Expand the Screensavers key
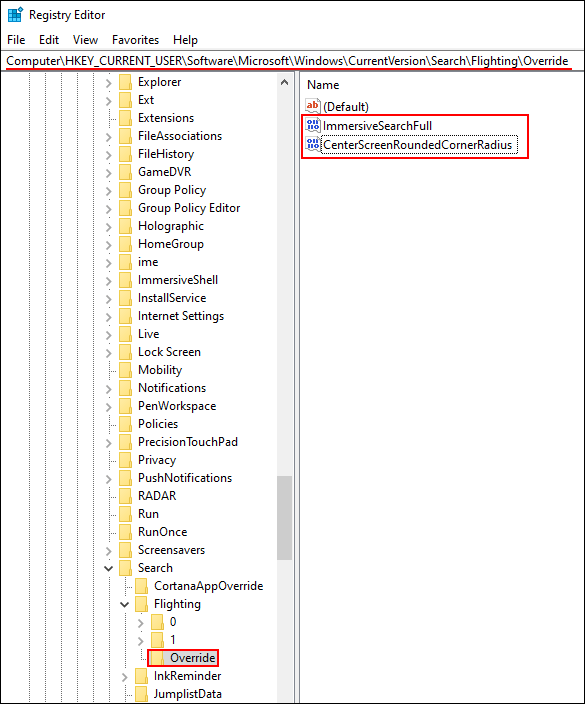Image resolution: width=585 pixels, height=704 pixels. pos(108,550)
